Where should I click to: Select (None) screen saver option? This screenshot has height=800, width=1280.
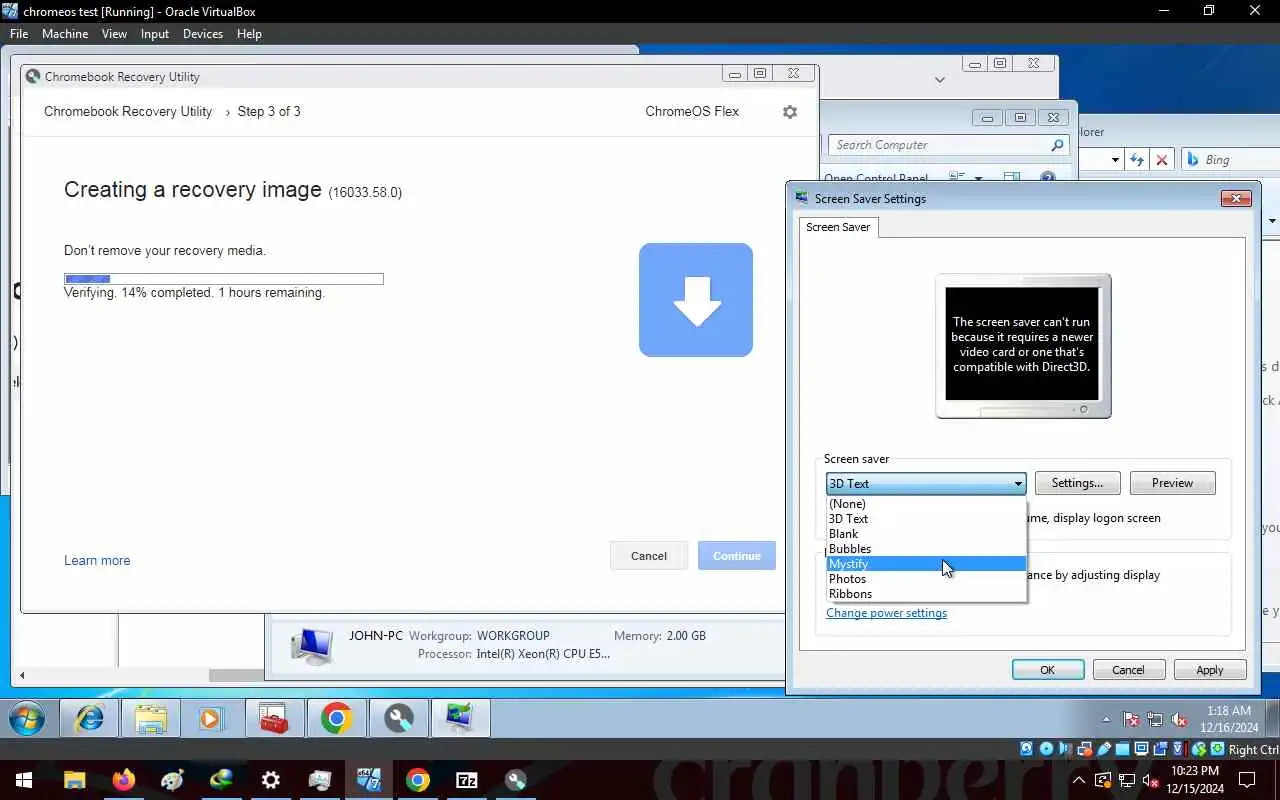pyautogui.click(x=926, y=504)
